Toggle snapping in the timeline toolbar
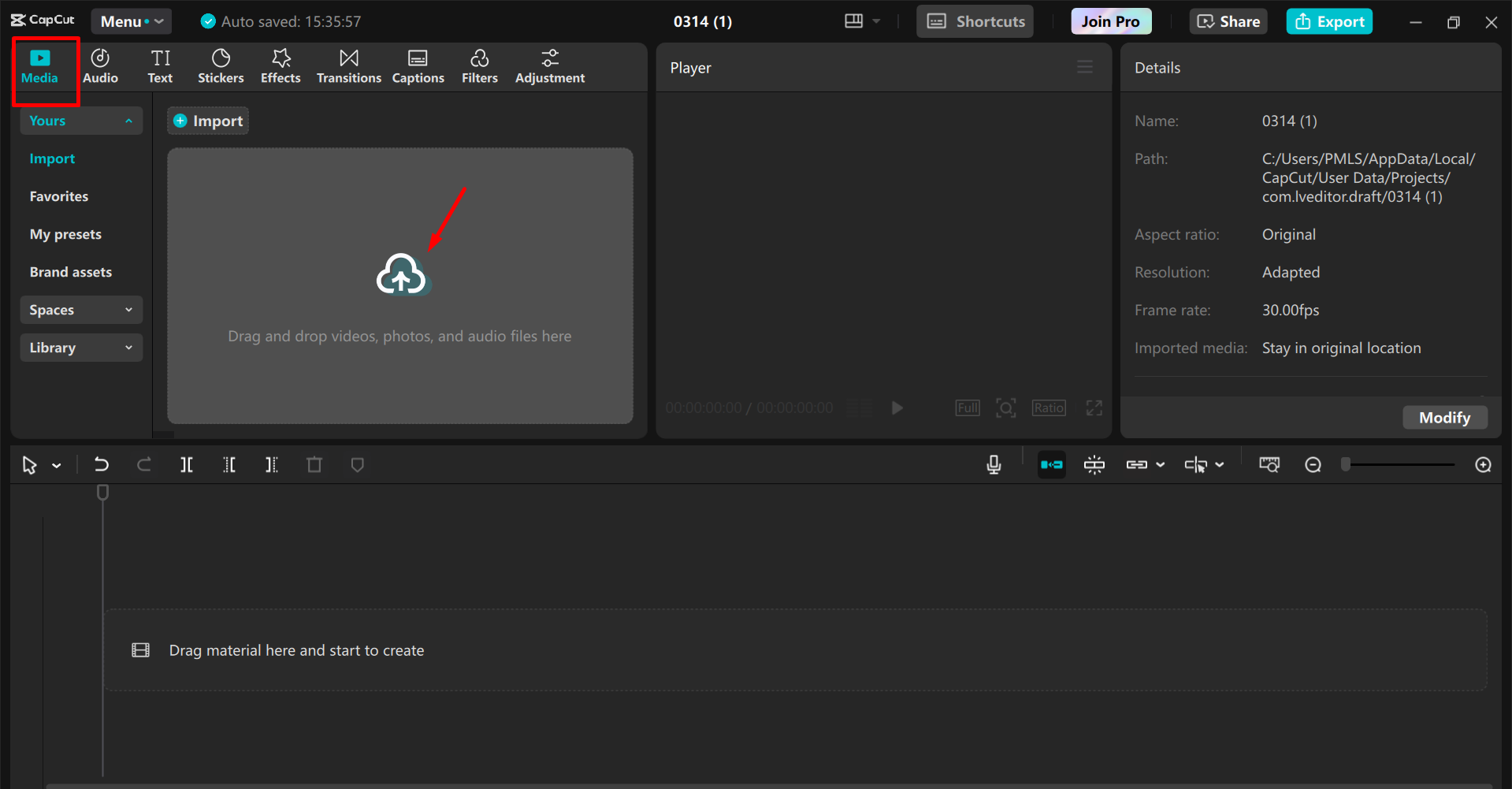Screen dimensions: 1512x789 pos(1094,464)
